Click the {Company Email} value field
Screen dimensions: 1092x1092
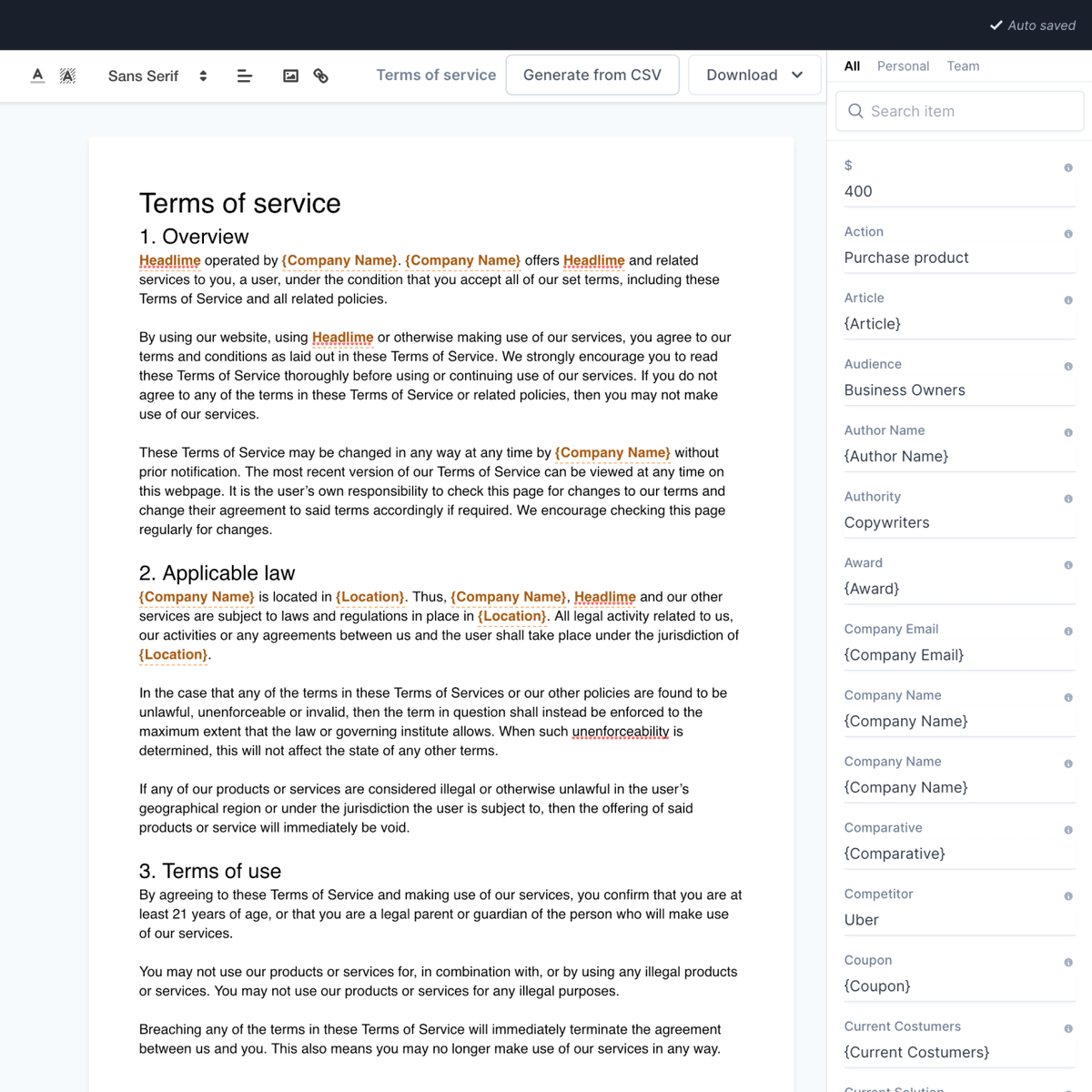point(959,655)
